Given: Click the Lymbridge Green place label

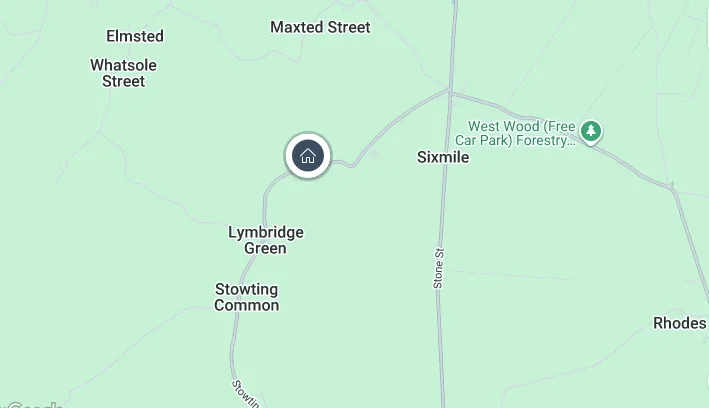Looking at the screenshot, I should 266,240.
